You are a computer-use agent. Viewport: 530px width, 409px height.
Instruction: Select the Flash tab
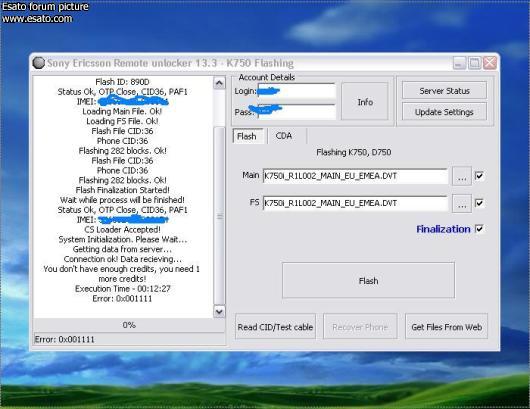click(247, 136)
